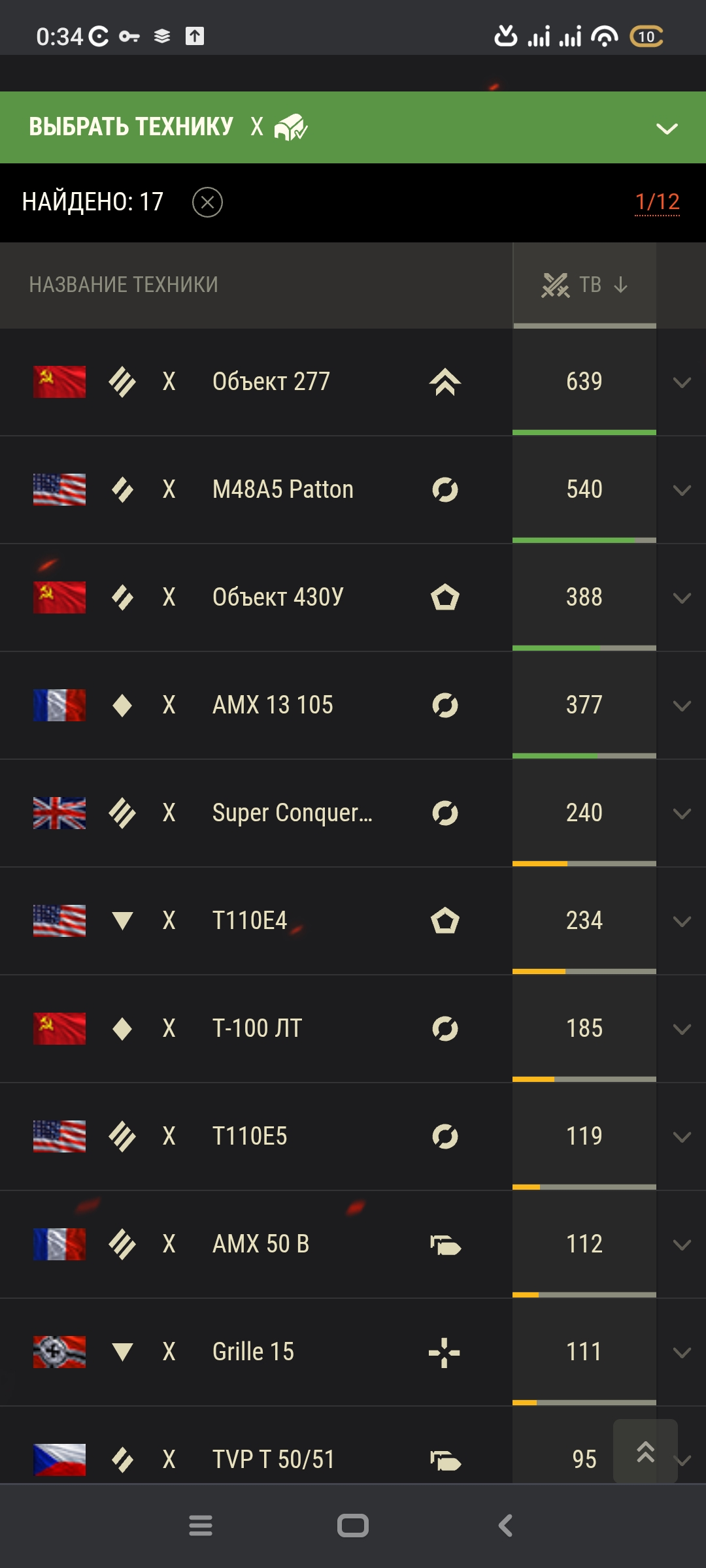Screen dimensions: 706x1568
Task: Tap the pentagon icon next to Объект 430У
Action: pyautogui.click(x=445, y=598)
